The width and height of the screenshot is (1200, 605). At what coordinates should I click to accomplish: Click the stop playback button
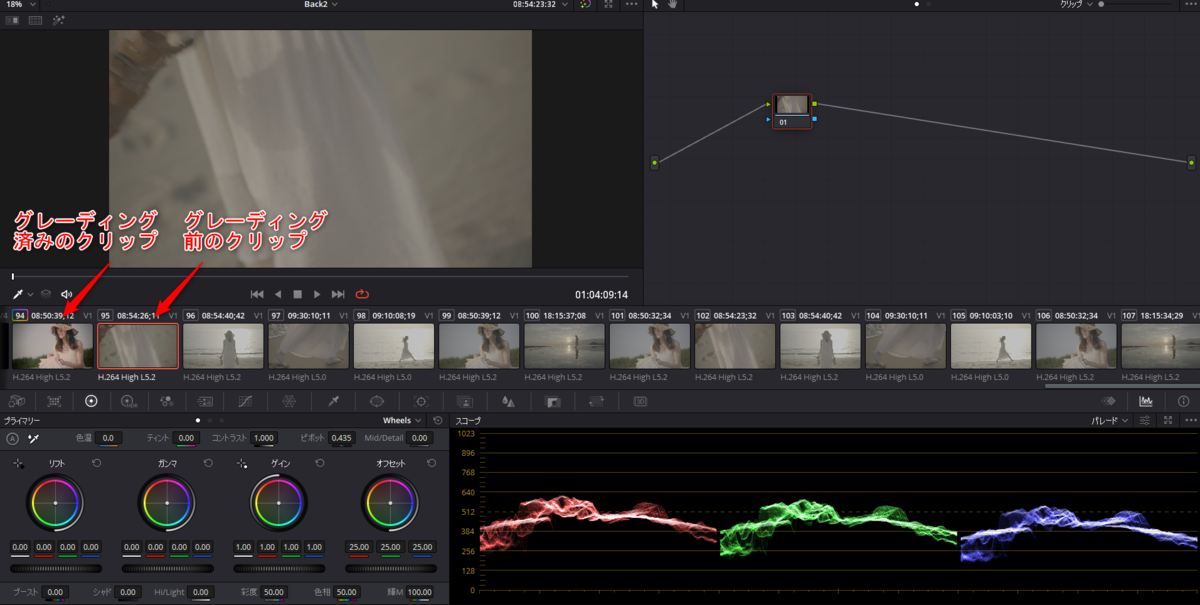click(297, 294)
